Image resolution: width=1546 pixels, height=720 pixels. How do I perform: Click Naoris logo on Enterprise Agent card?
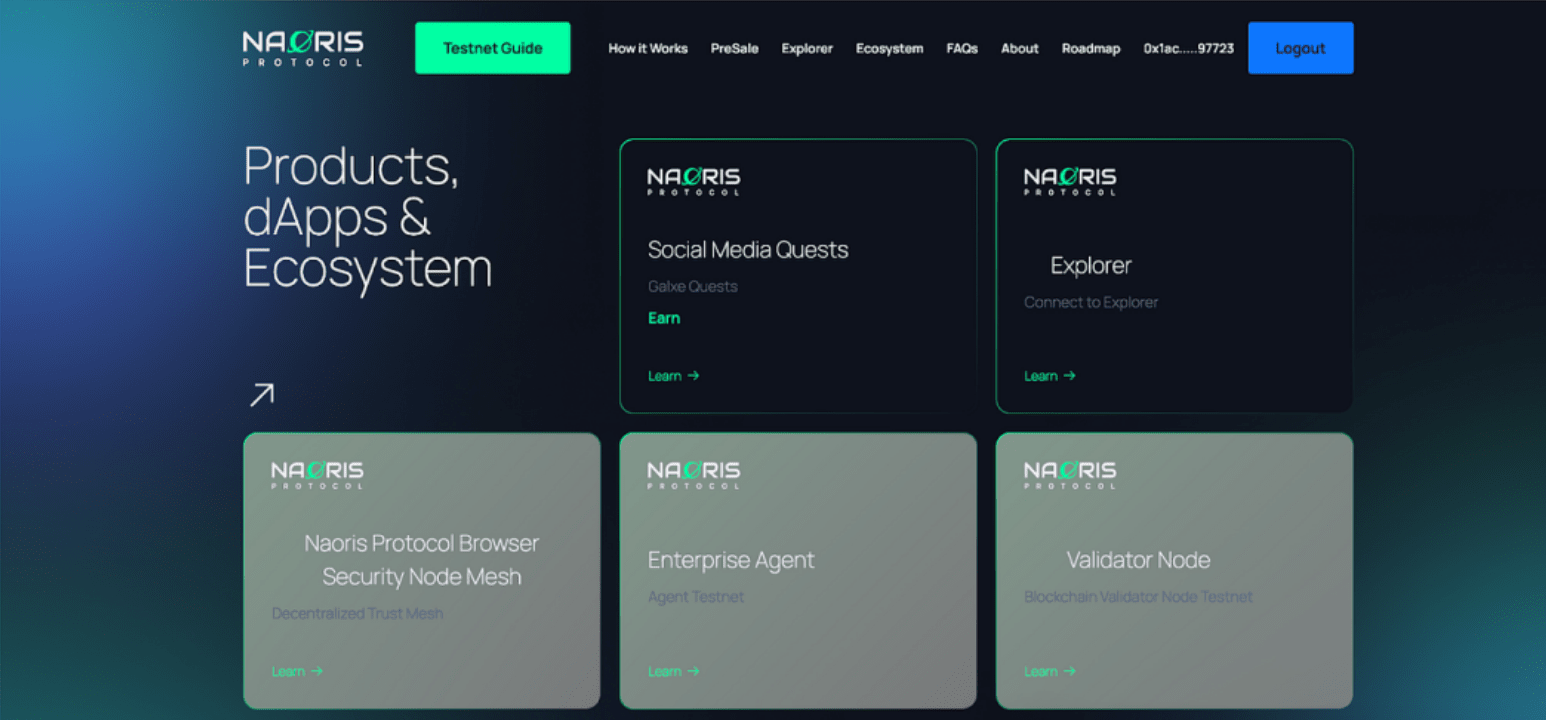pyautogui.click(x=694, y=474)
